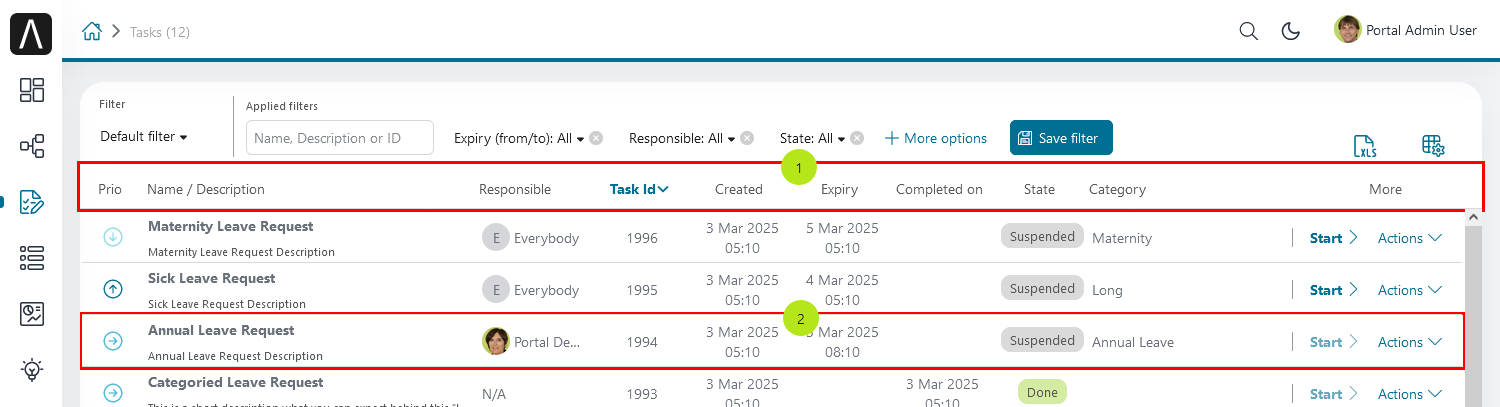1500x407 pixels.
Task: Clear the Expiry filter
Action: click(x=596, y=138)
